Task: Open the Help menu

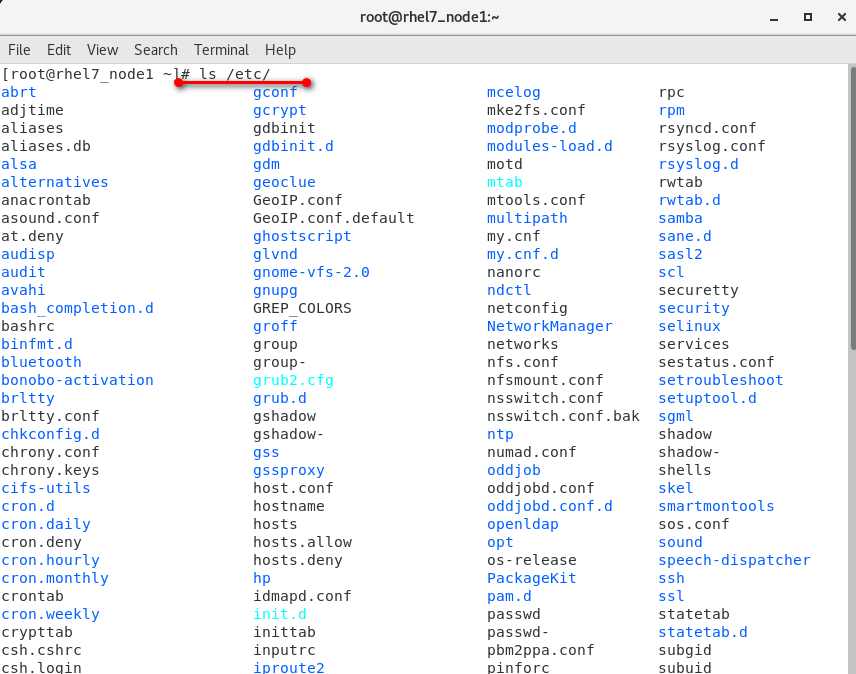Action: 280,50
